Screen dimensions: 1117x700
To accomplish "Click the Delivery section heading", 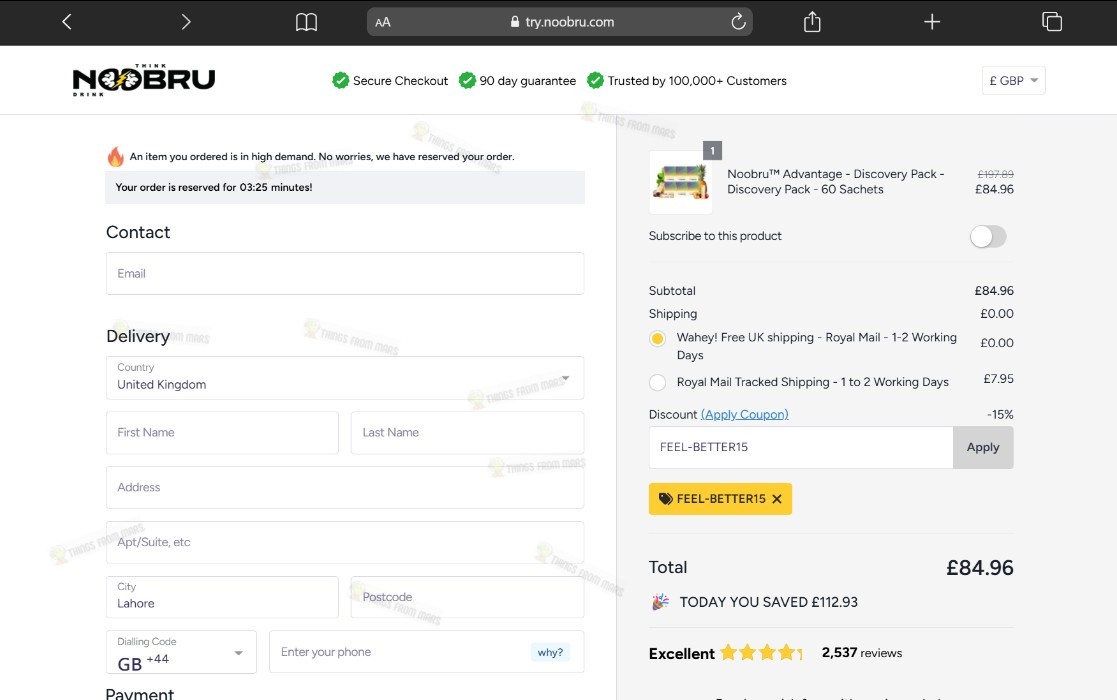I will click(138, 336).
